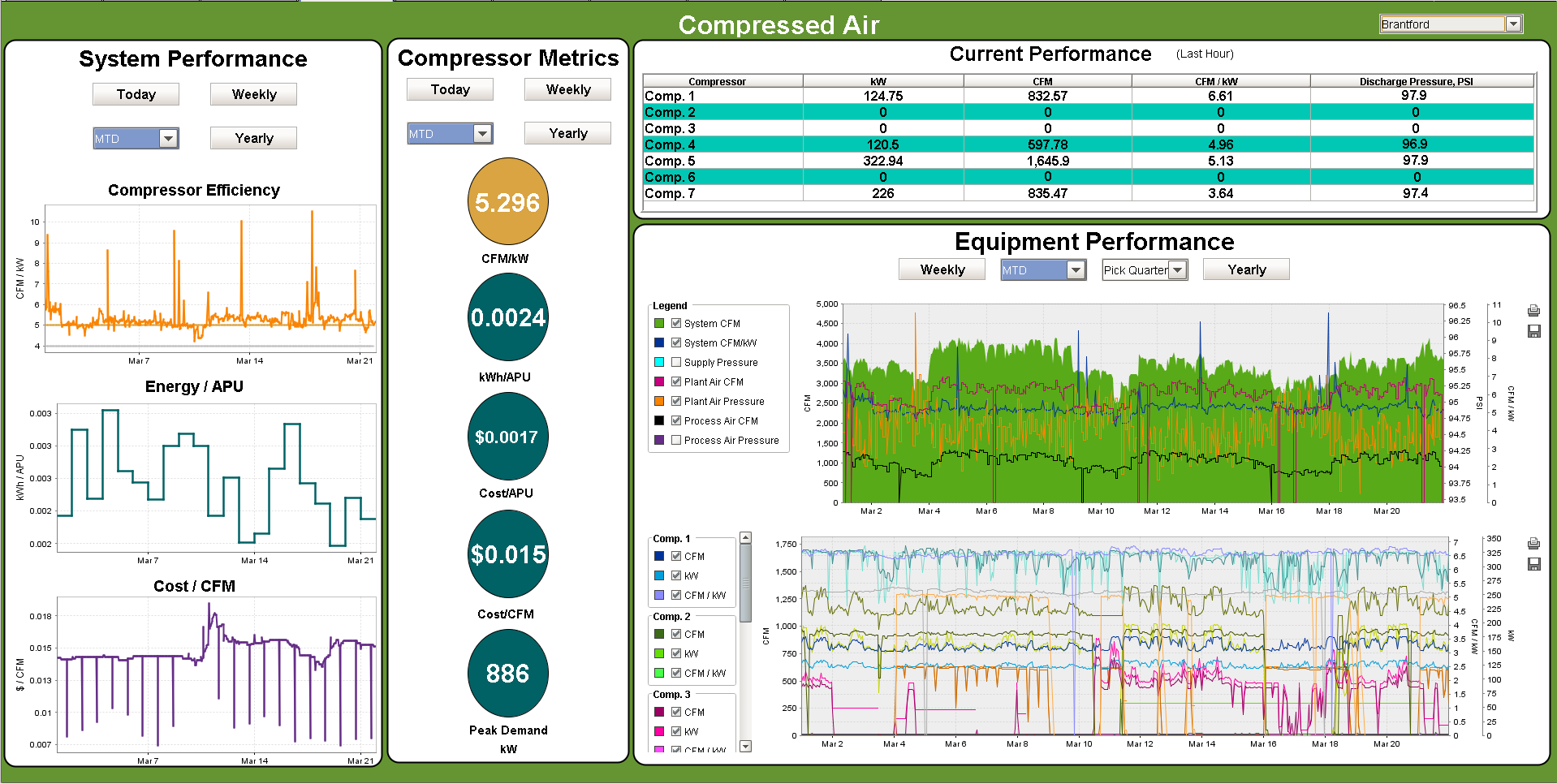Toggle Plant Air CFM checkbox
The height and width of the screenshot is (784, 1557).
click(676, 381)
